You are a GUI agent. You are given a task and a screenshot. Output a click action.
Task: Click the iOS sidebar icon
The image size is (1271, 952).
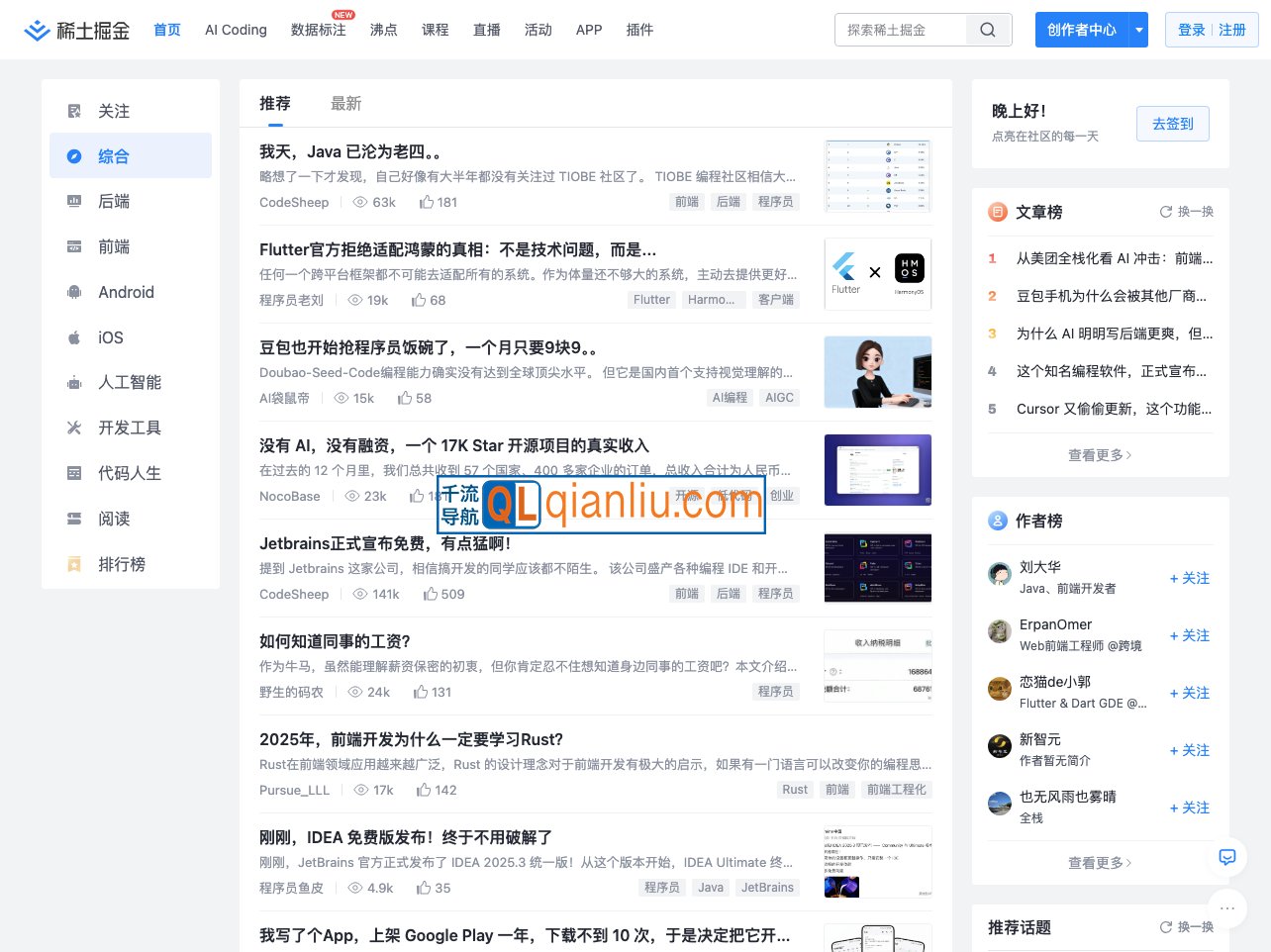[x=73, y=337]
